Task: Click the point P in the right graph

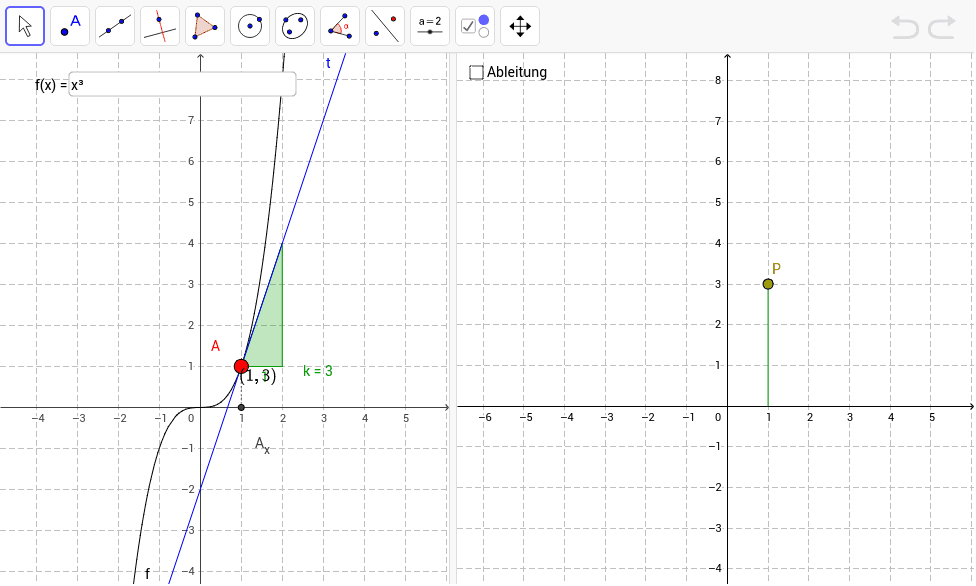Action: click(x=768, y=284)
